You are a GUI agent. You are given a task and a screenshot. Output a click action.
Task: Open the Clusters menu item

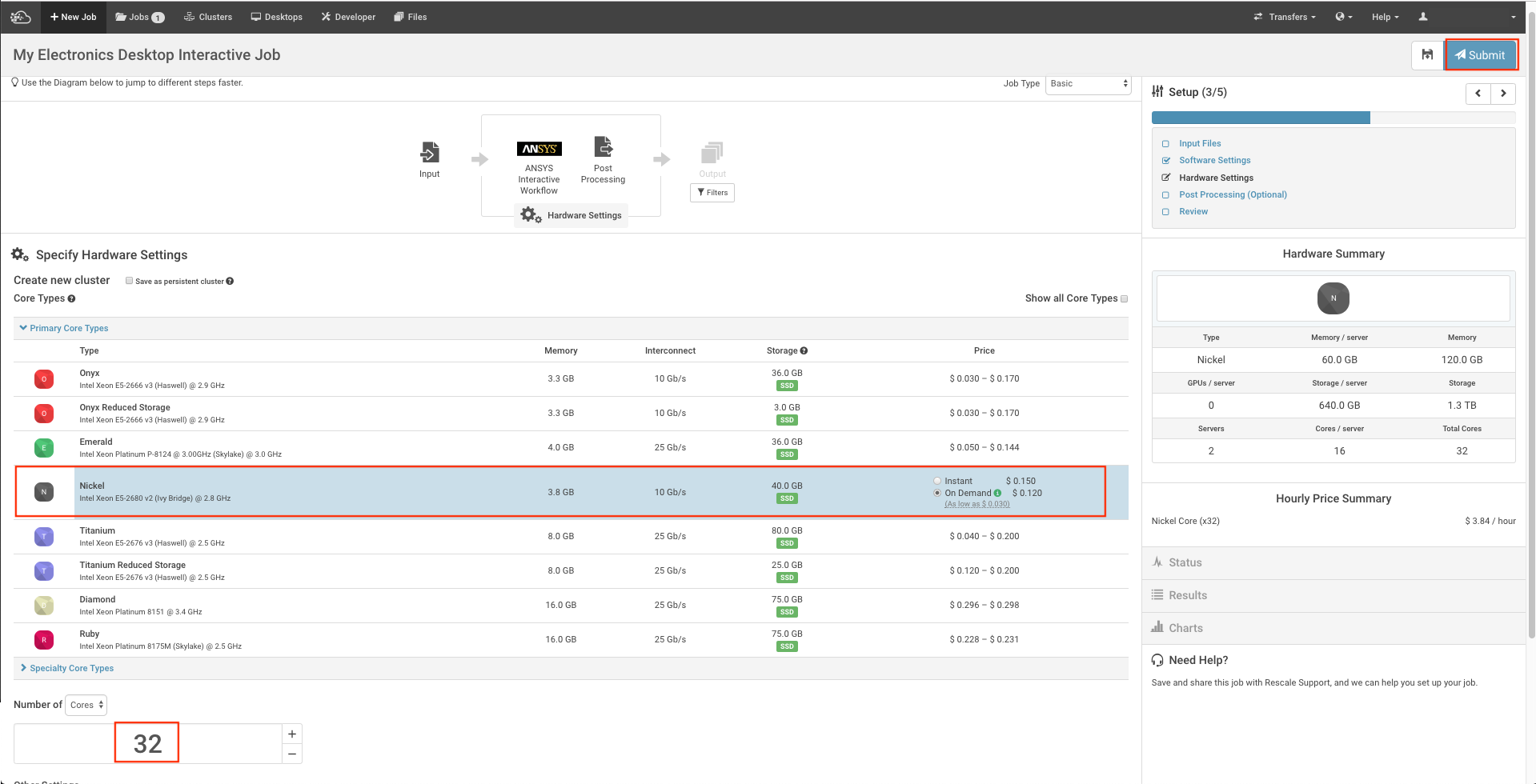tap(208, 17)
